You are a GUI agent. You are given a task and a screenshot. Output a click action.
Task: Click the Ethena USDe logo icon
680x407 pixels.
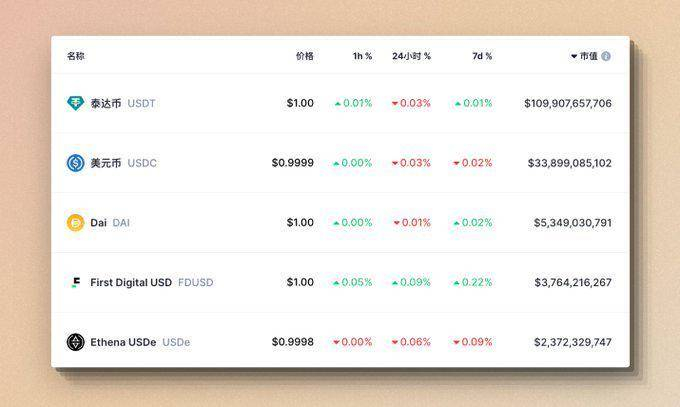click(75, 342)
